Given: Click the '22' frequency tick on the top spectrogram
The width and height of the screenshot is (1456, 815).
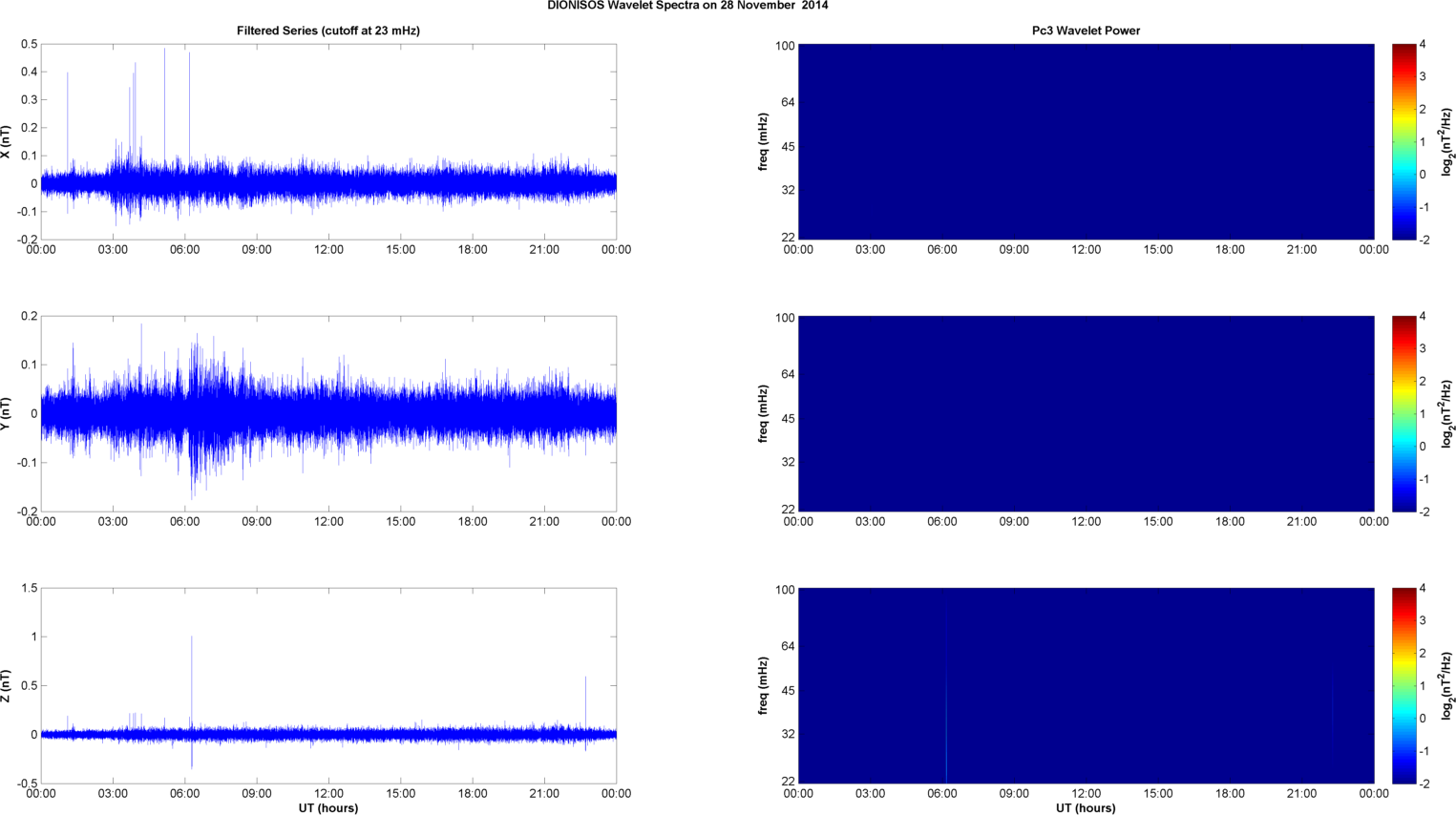Looking at the screenshot, I should coord(789,238).
